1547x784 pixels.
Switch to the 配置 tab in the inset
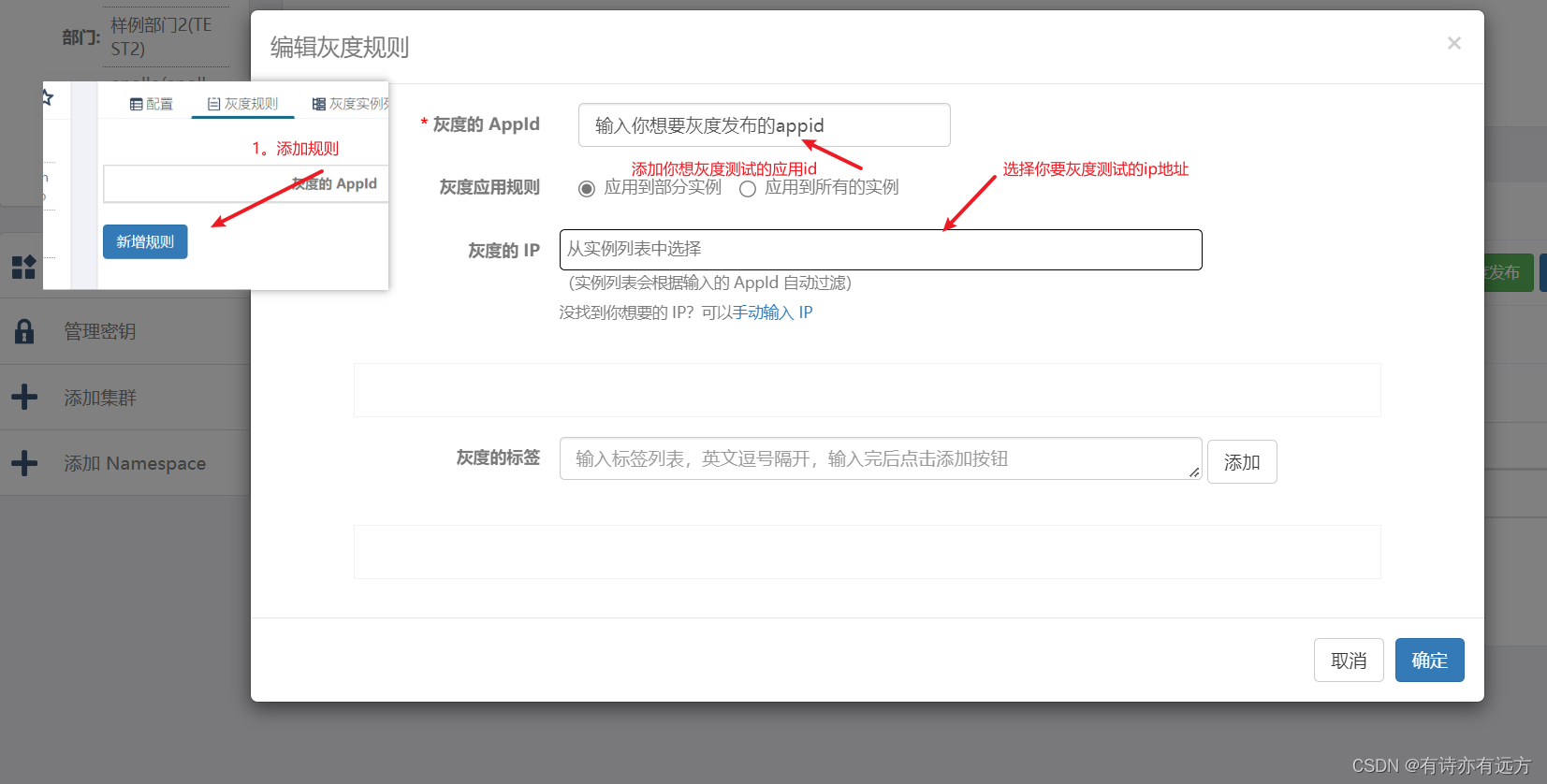152,104
